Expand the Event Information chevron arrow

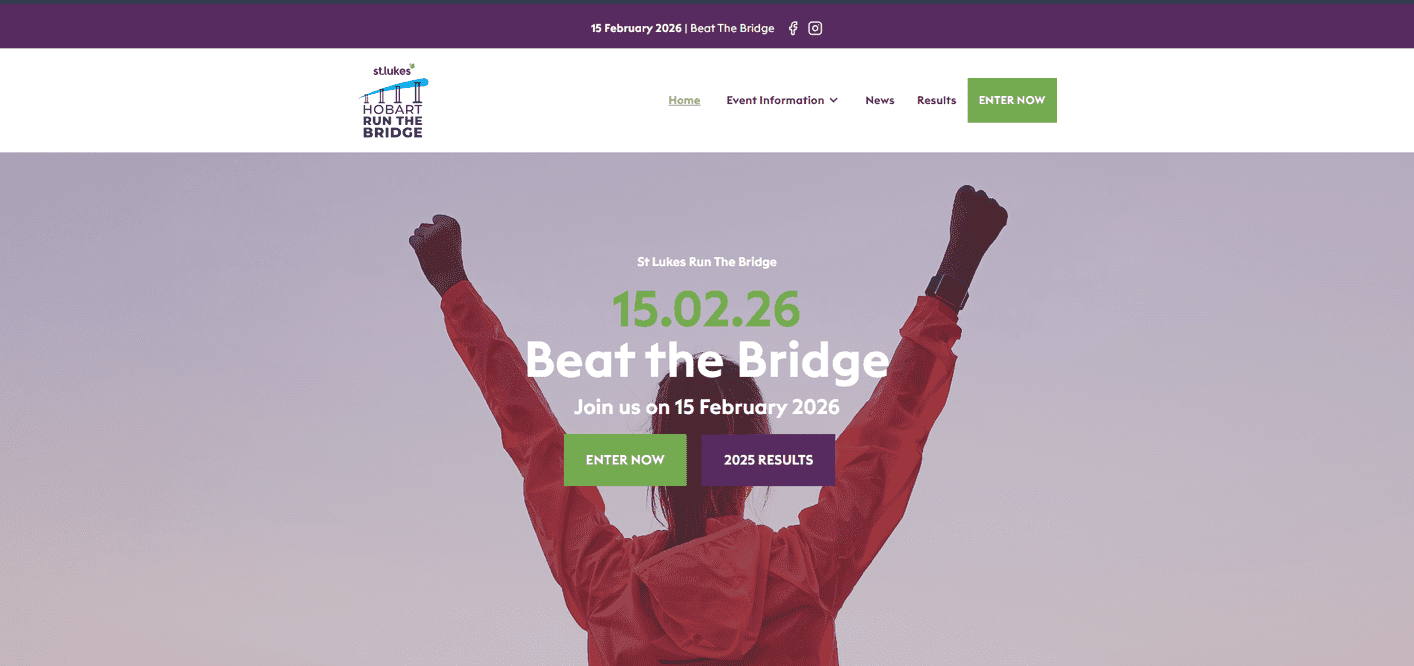pos(834,100)
